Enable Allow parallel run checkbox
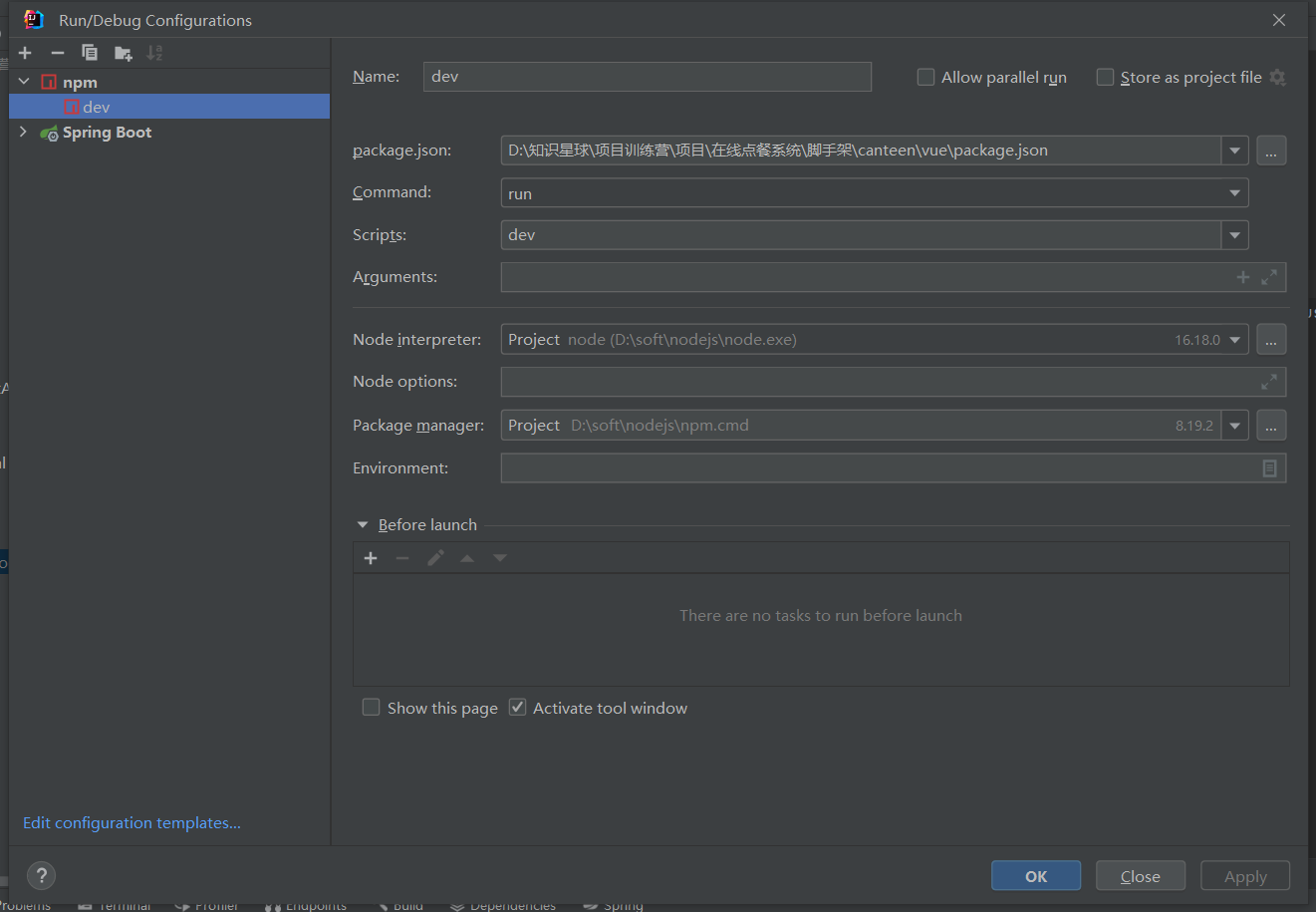 [925, 77]
